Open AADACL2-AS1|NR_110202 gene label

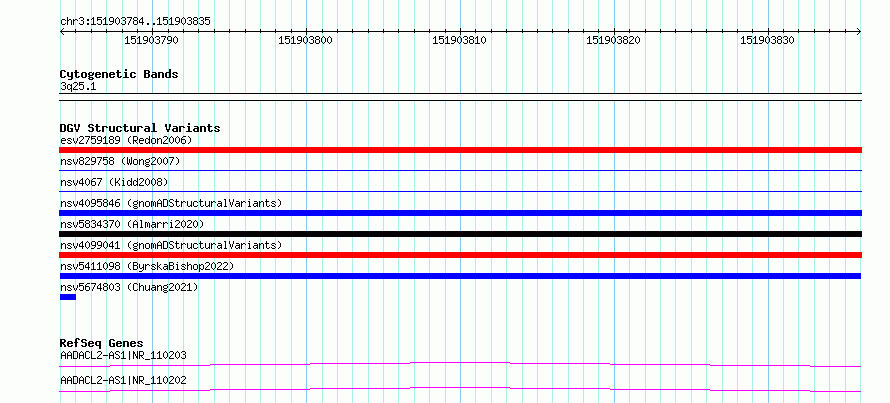click(x=123, y=380)
